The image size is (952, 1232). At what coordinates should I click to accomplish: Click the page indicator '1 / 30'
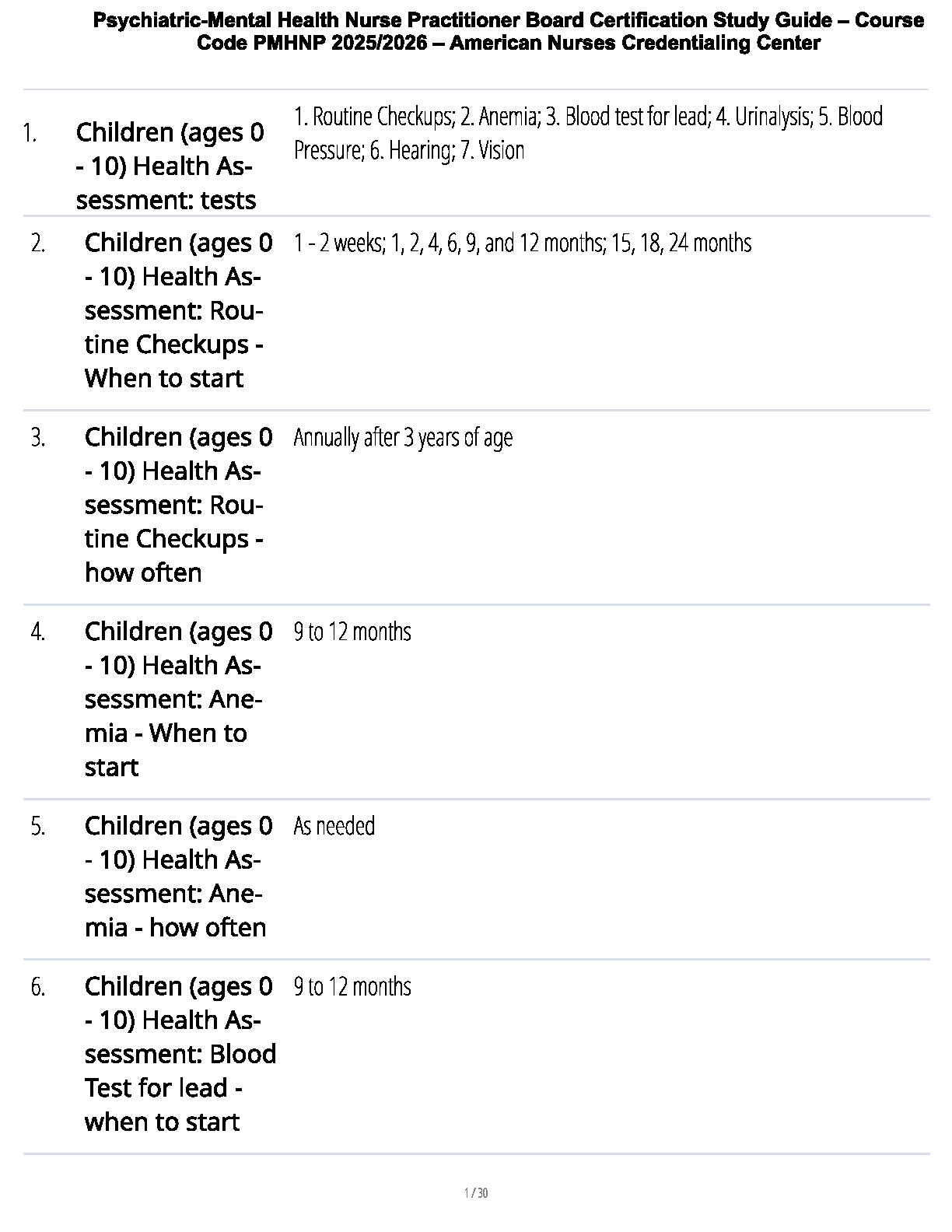[475, 1193]
